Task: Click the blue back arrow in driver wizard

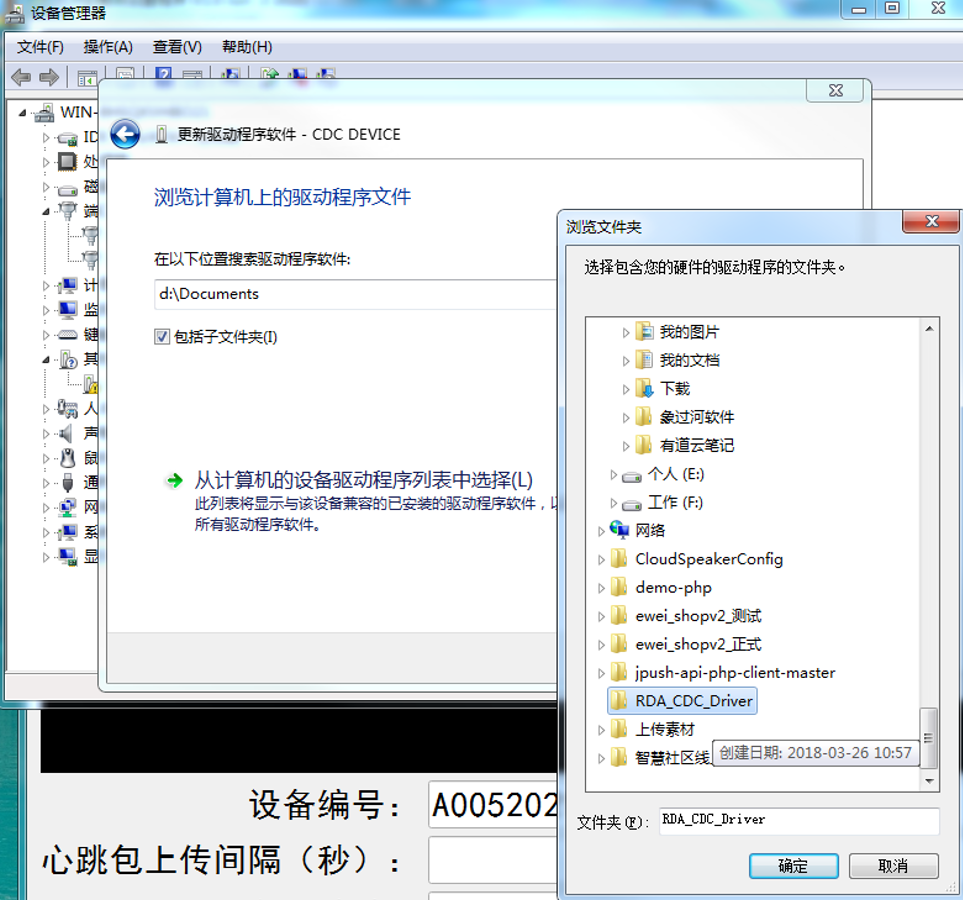Action: 125,134
